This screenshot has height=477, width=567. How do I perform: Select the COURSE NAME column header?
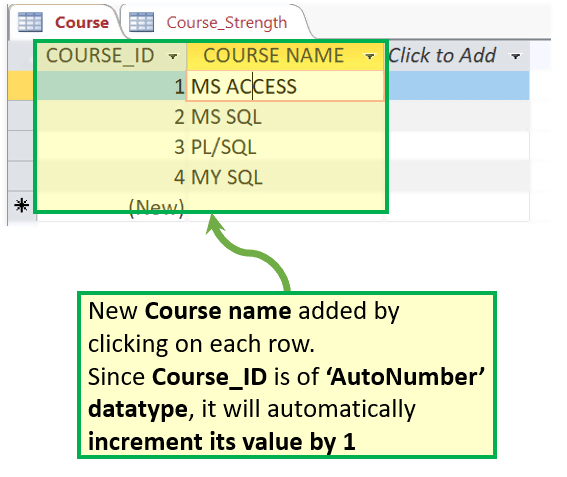(285, 56)
